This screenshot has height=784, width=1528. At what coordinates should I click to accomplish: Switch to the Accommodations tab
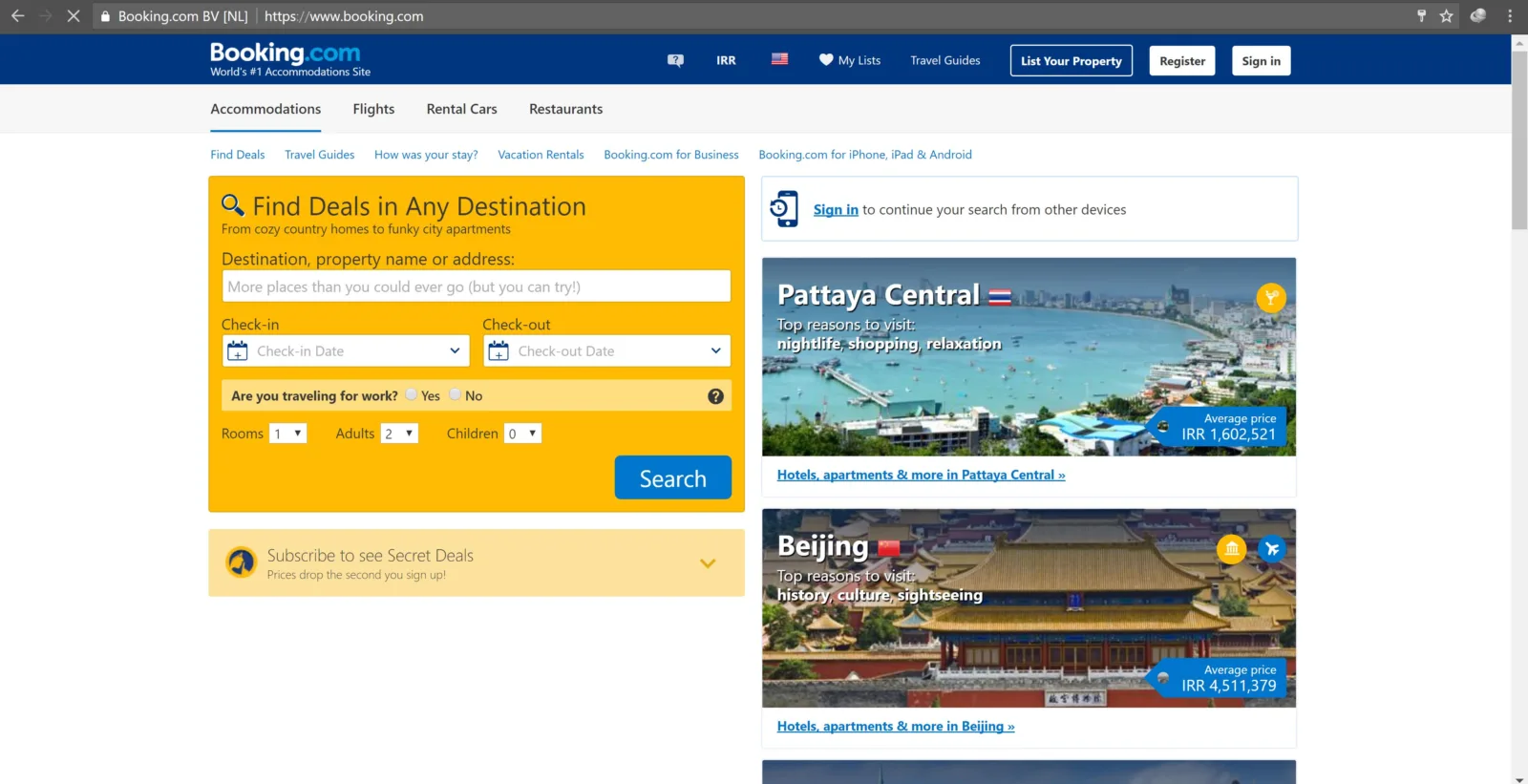(265, 109)
